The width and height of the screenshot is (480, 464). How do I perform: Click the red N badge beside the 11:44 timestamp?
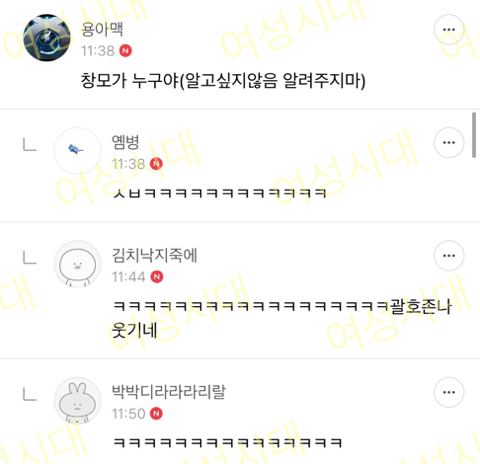tap(157, 277)
